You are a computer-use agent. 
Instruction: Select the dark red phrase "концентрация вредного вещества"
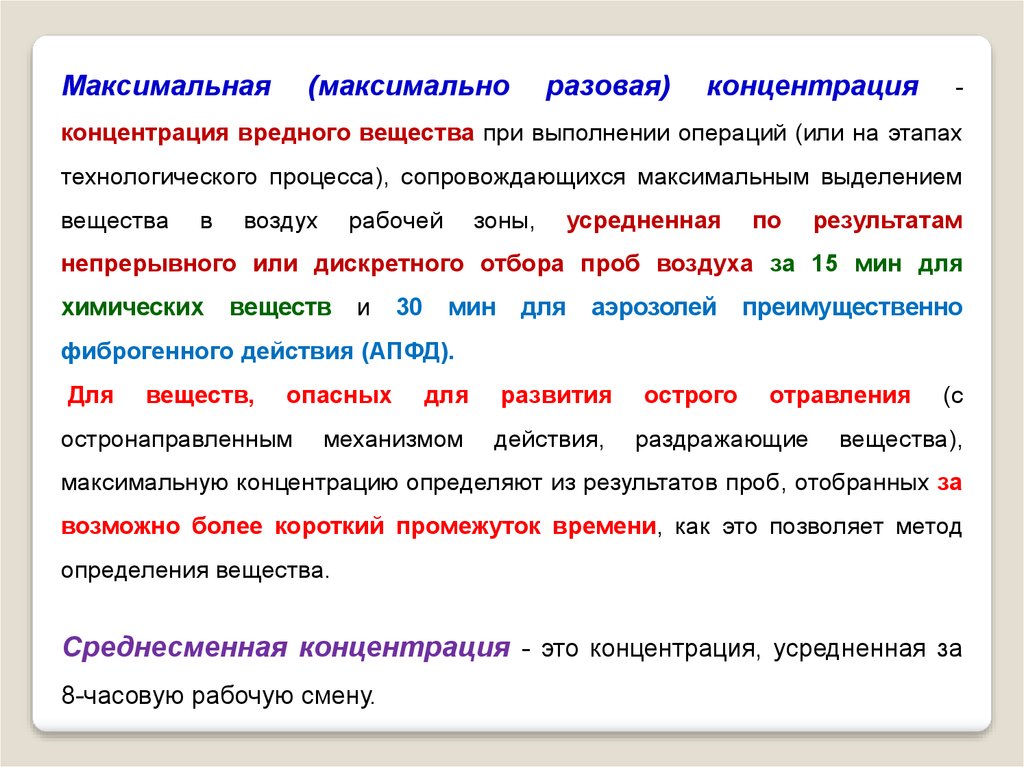pyautogui.click(x=267, y=133)
